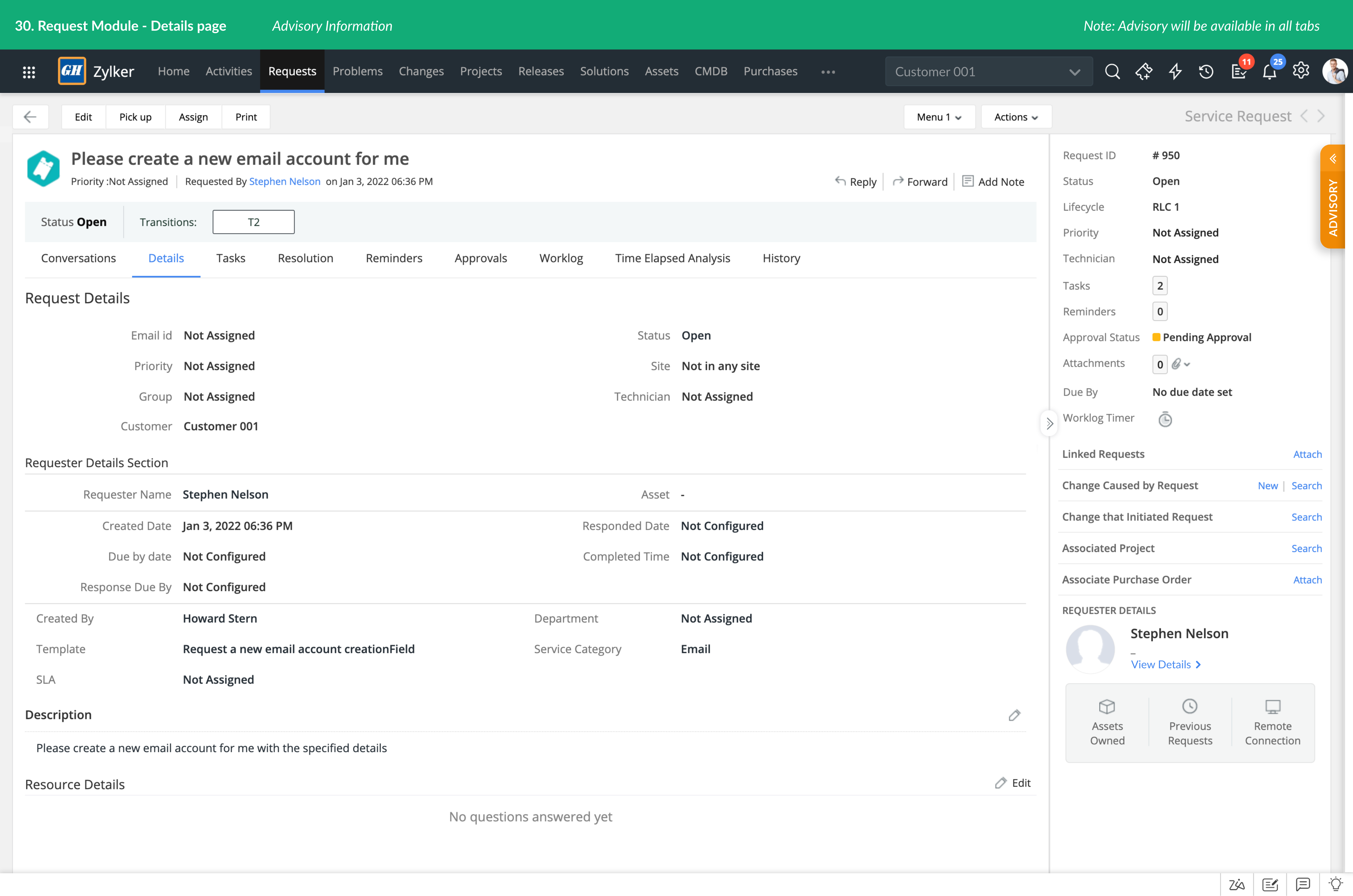Click the Edit button in toolbar

coord(83,117)
